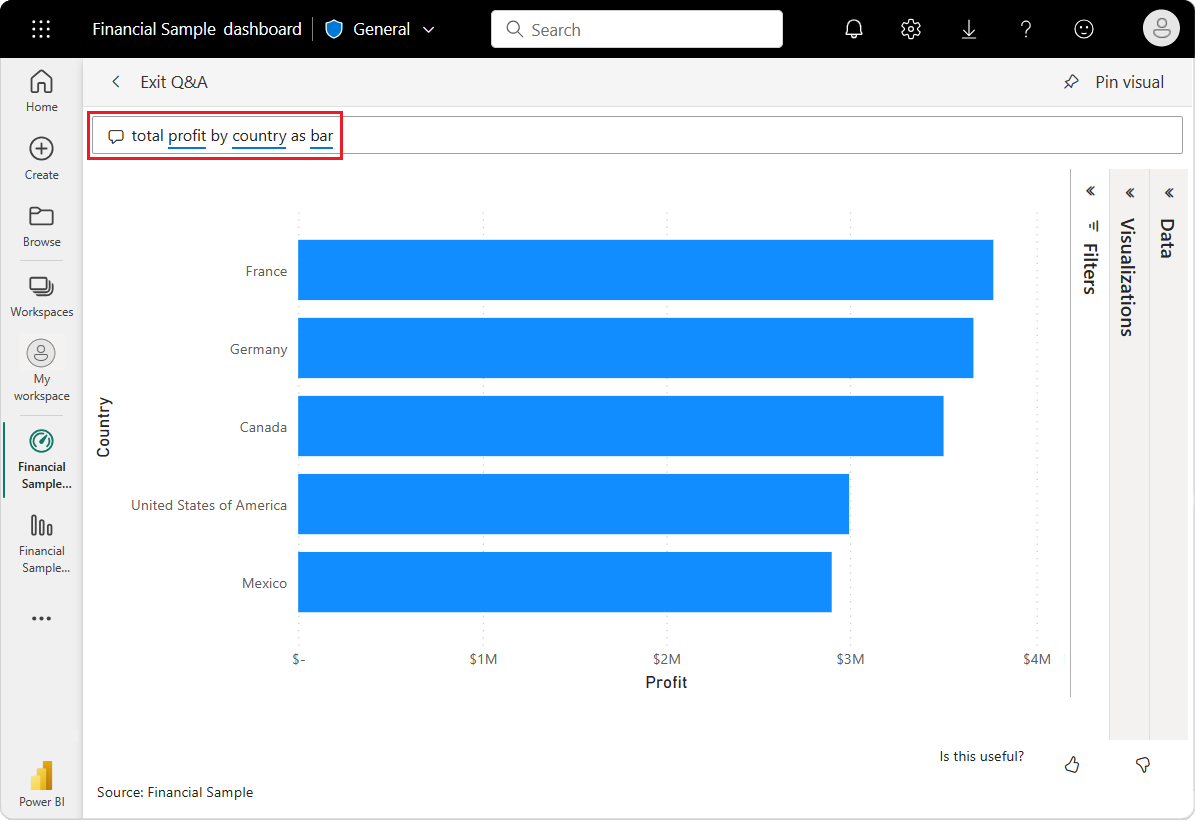Click the Visualizations pane label
This screenshot has height=821, width=1196.
pos(1129,277)
